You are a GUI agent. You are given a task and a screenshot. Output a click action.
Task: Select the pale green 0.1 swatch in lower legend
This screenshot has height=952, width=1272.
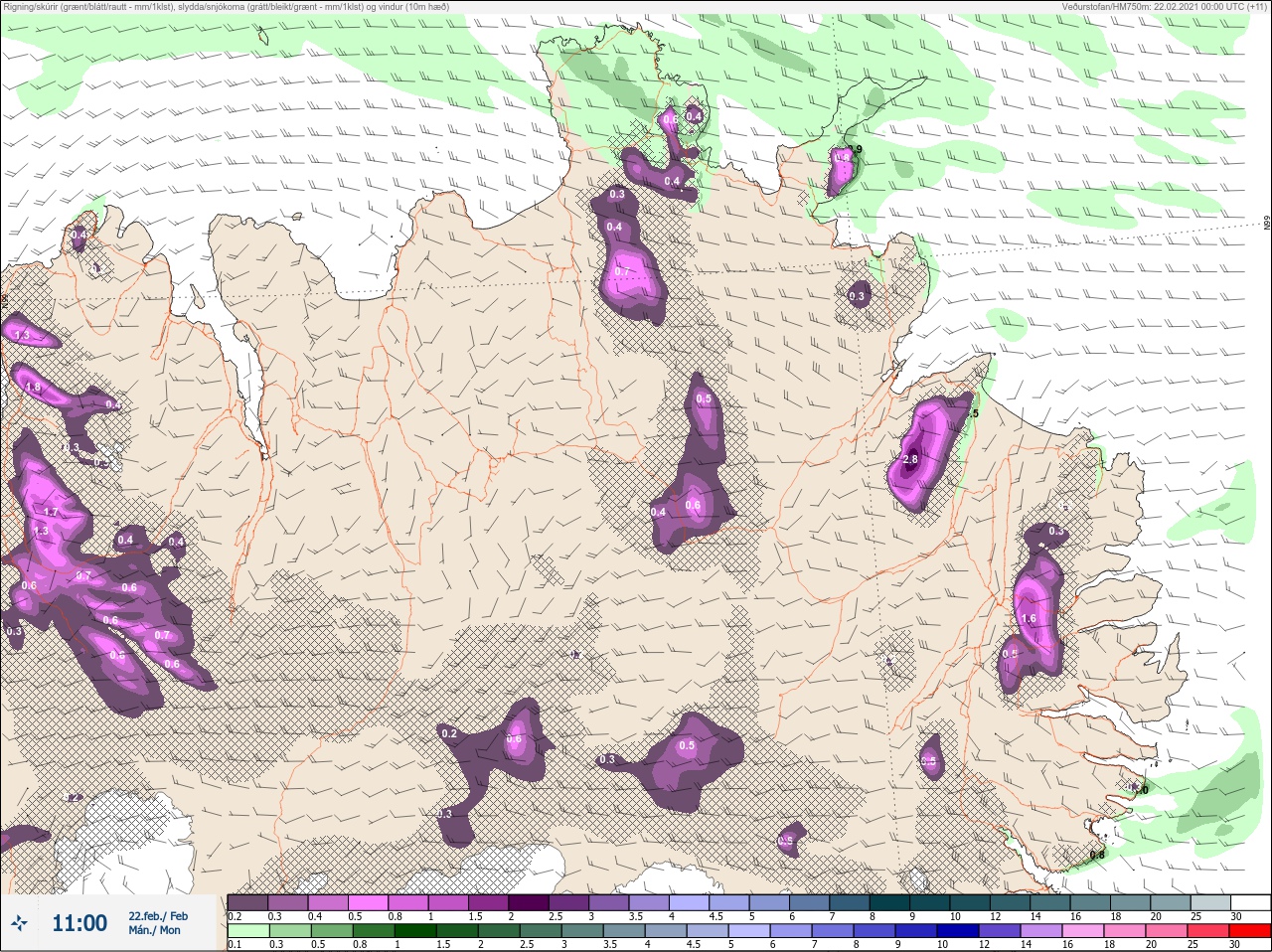tap(248, 932)
